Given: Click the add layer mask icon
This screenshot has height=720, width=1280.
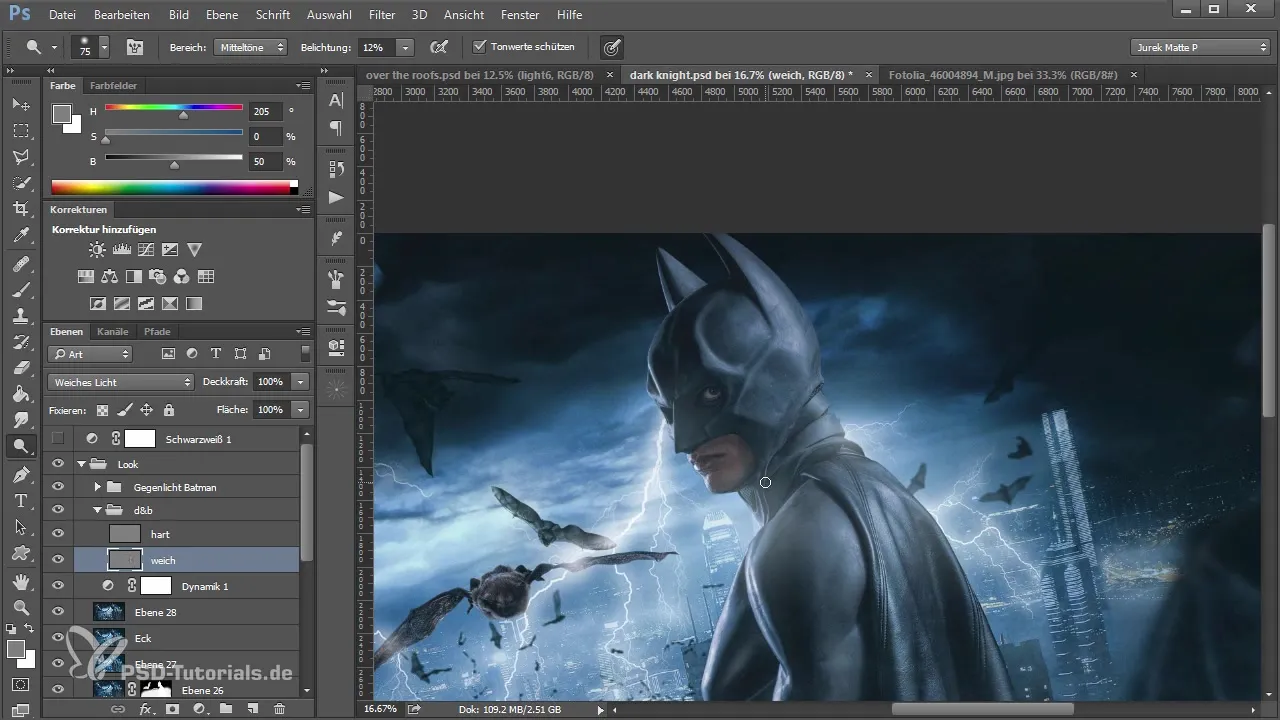Looking at the screenshot, I should 172,709.
